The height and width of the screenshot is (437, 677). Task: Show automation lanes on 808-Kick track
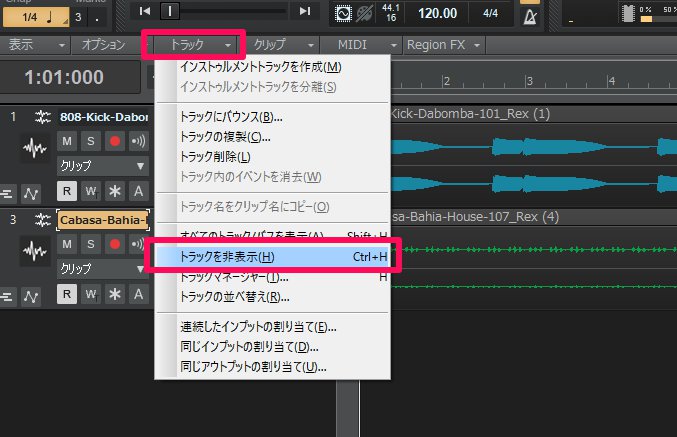click(x=31, y=193)
